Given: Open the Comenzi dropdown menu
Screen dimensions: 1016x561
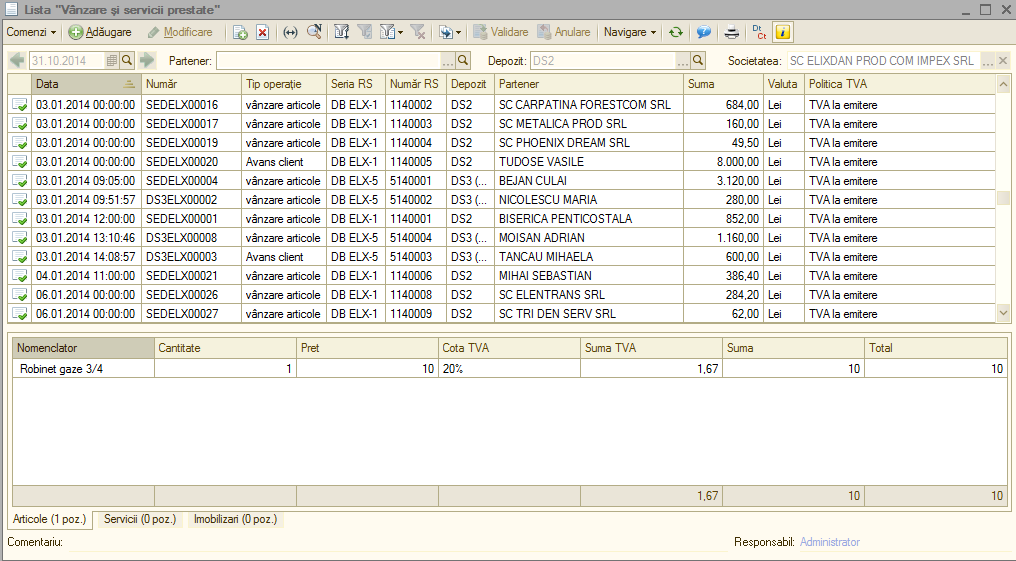Looking at the screenshot, I should (31, 32).
